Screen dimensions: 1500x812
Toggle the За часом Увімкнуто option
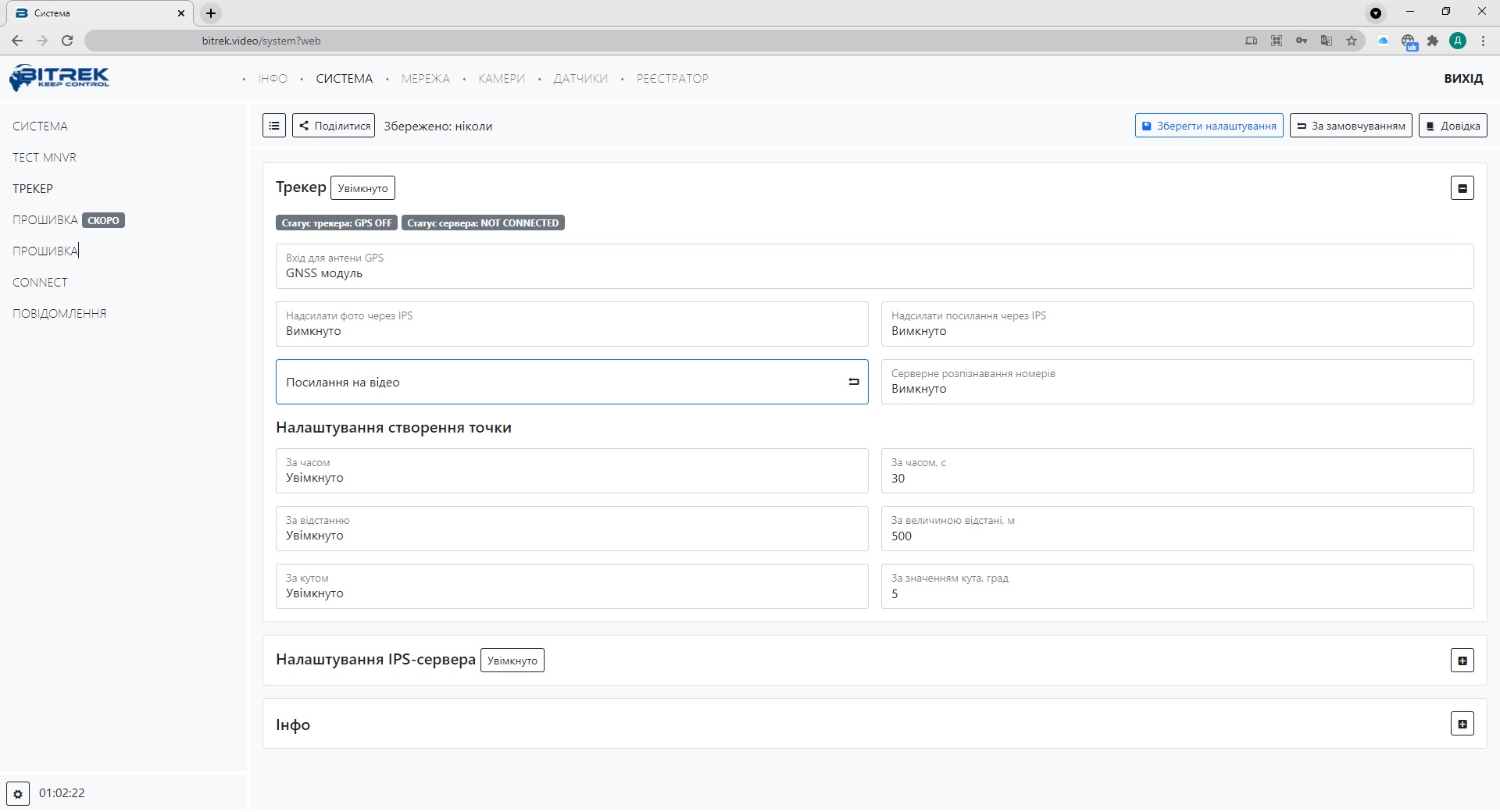coord(571,471)
